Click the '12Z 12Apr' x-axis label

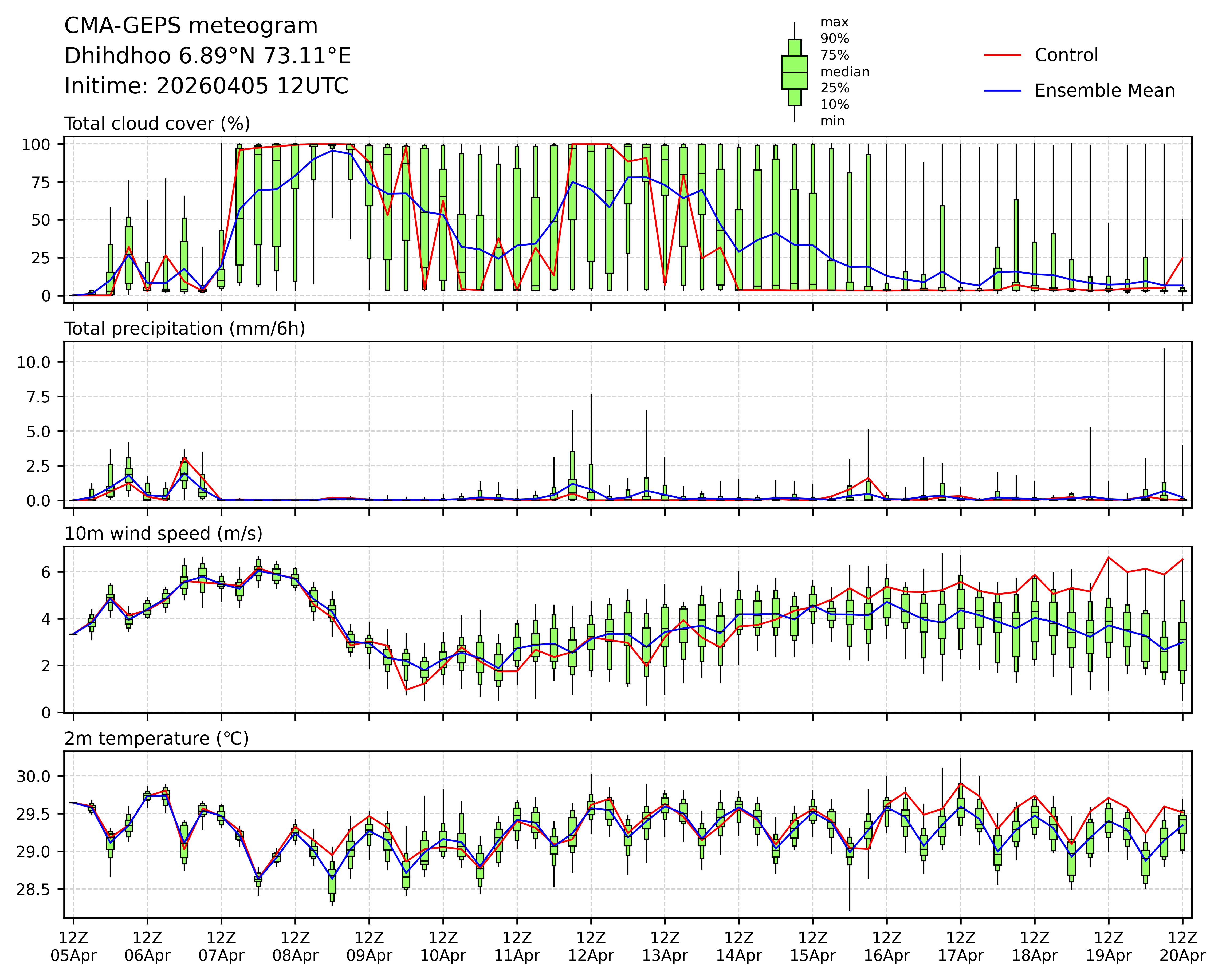coord(591,947)
